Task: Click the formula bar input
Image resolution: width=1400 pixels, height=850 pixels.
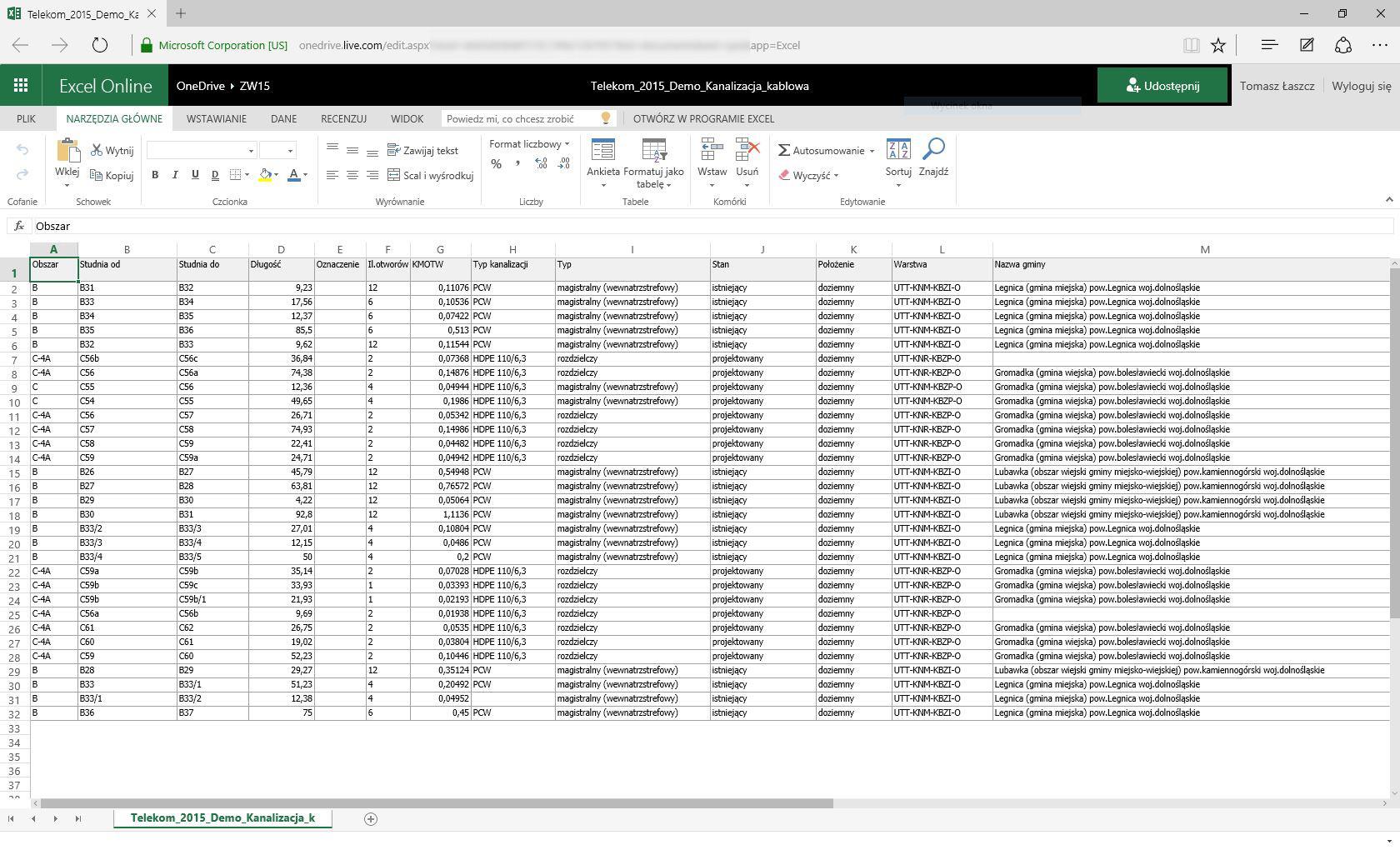Action: [712, 226]
